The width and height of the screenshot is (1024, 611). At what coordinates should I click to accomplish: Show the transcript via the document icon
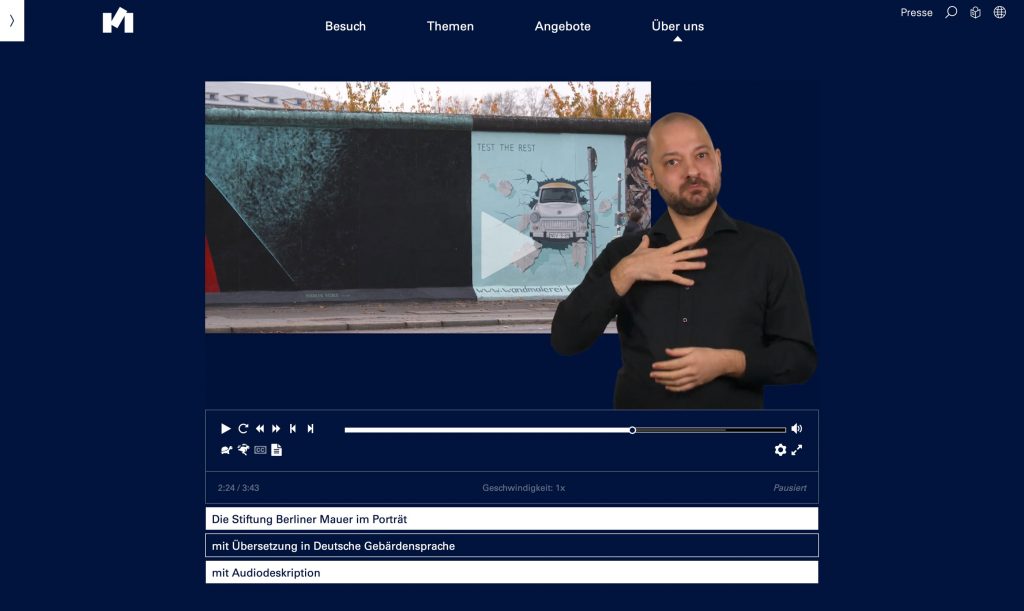[x=277, y=450]
